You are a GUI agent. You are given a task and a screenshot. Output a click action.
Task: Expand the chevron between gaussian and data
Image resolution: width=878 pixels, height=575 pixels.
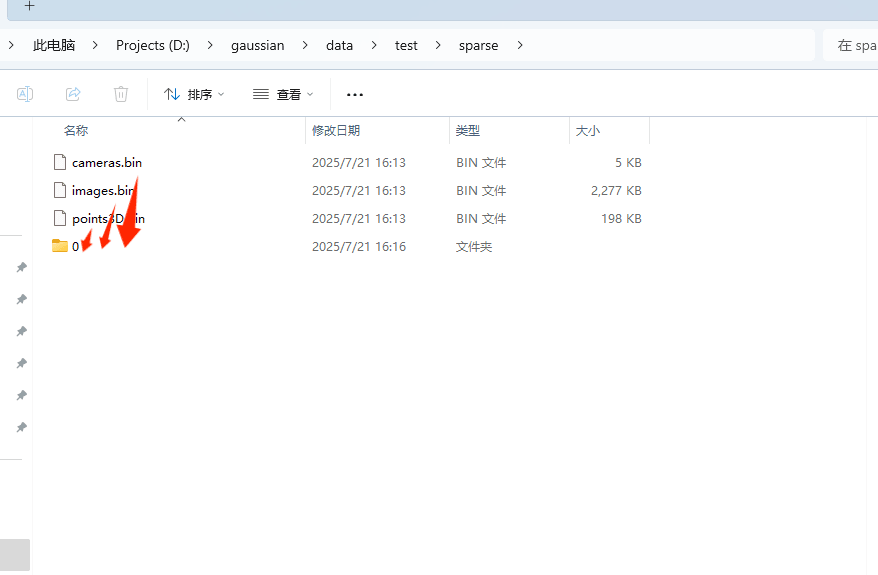point(306,45)
